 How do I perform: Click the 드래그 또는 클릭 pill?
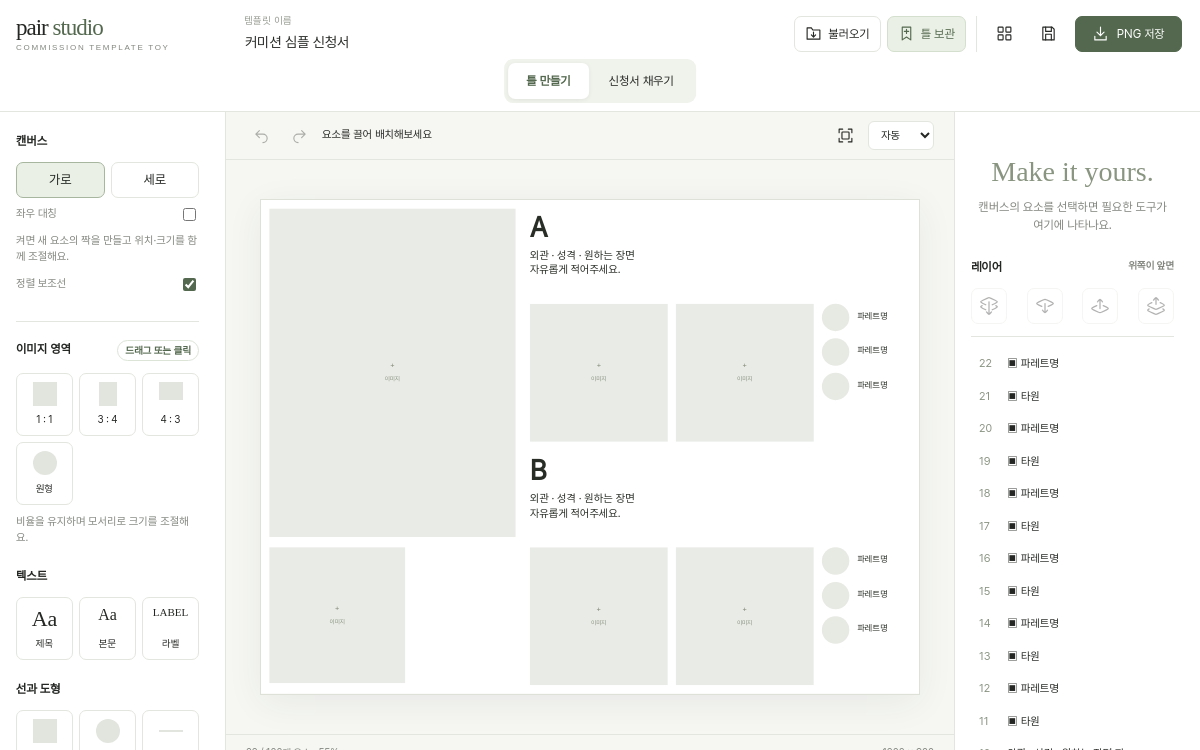pos(158,350)
